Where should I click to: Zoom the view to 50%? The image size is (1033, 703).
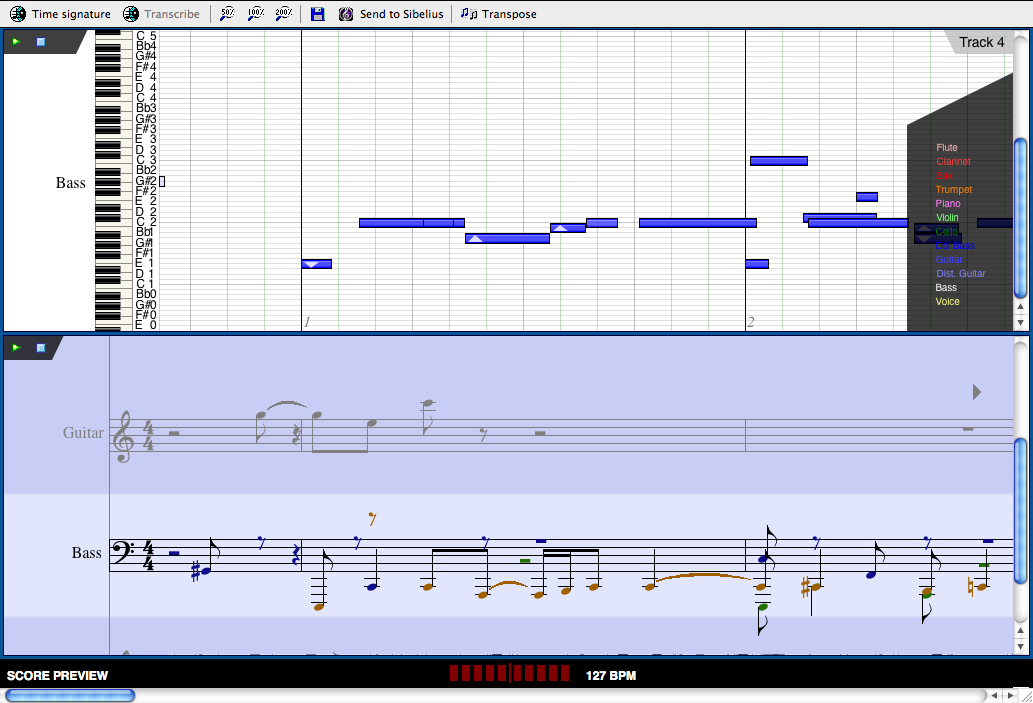[x=227, y=14]
